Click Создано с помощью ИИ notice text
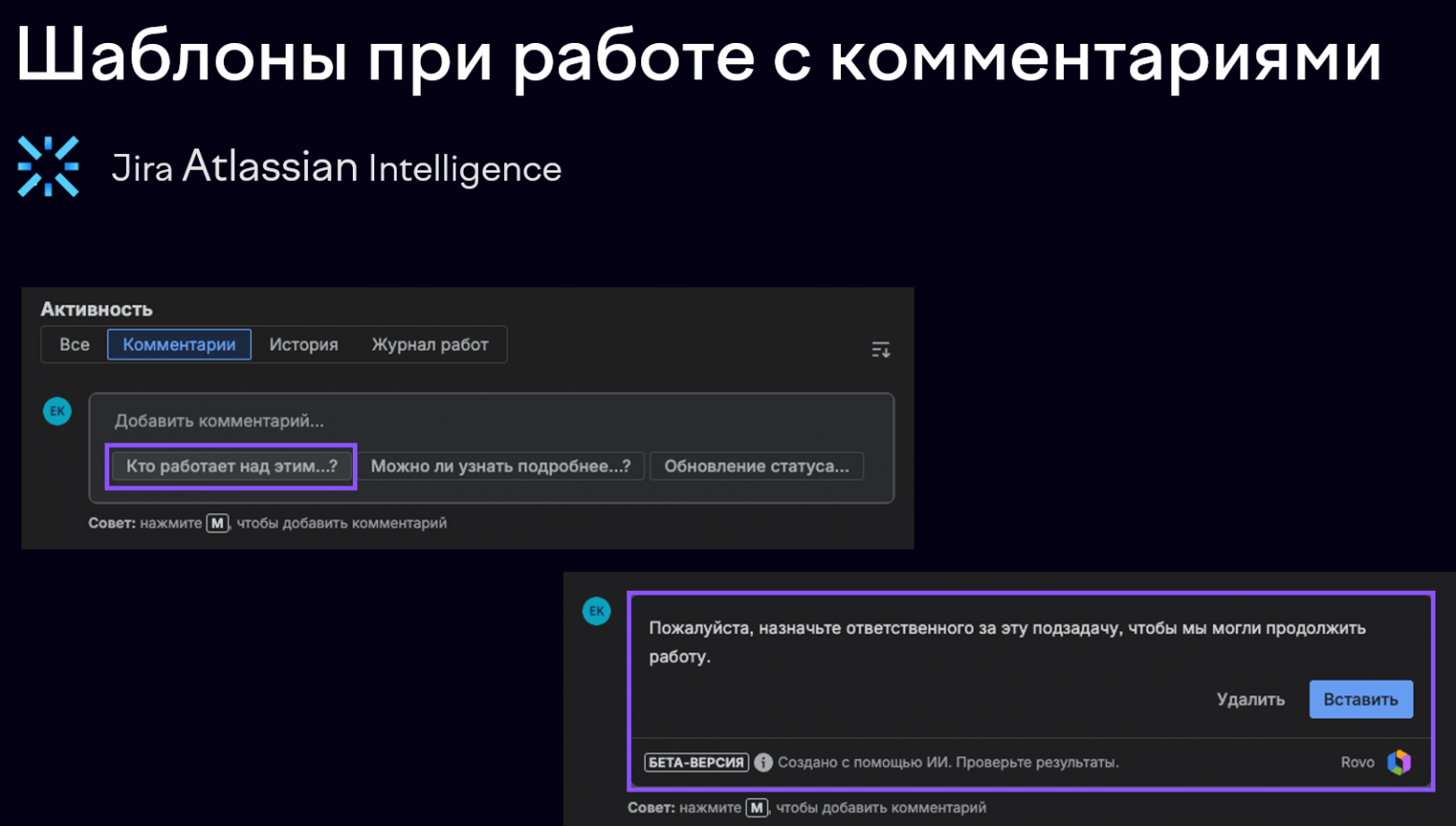Viewport: 1456px width, 826px height. pos(948,763)
